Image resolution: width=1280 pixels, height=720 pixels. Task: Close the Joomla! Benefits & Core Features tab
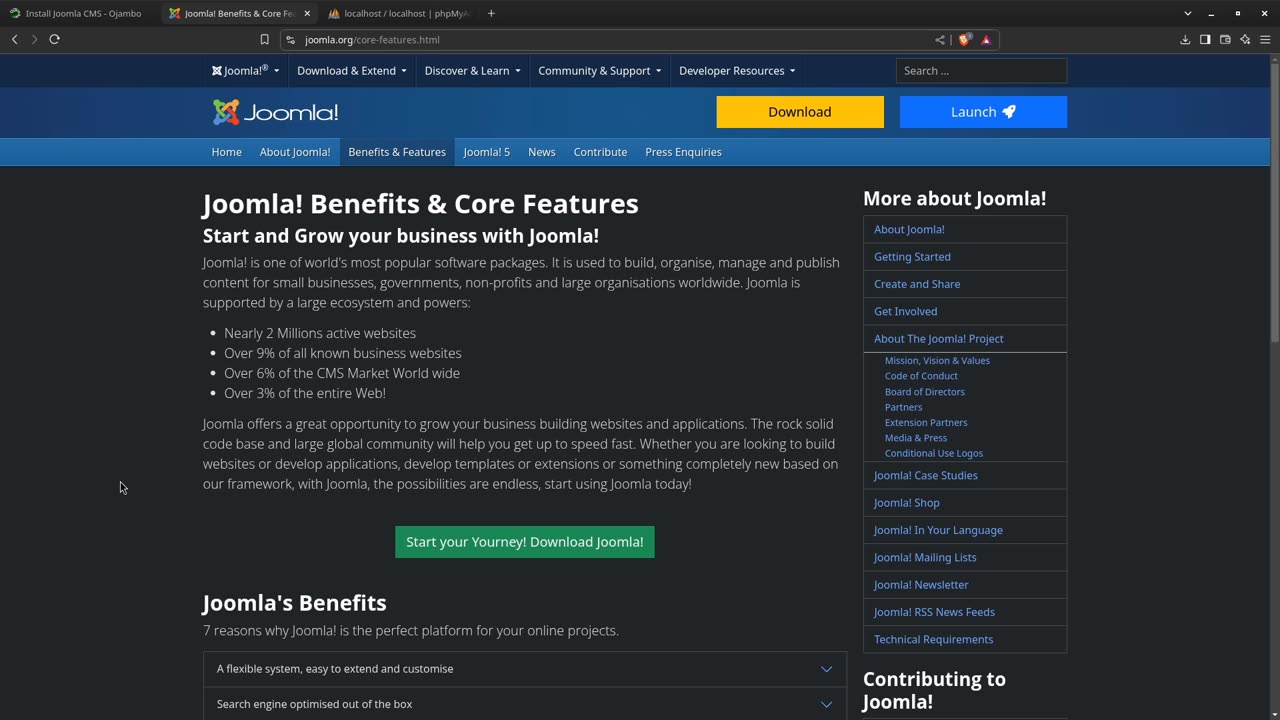(x=307, y=13)
